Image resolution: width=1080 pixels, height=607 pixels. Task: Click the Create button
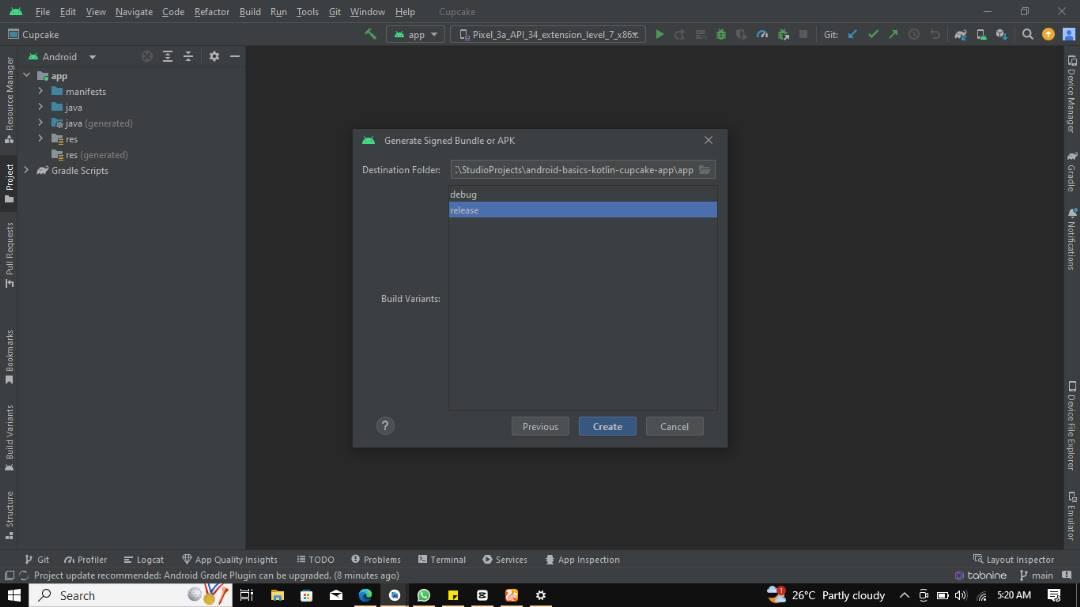607,426
